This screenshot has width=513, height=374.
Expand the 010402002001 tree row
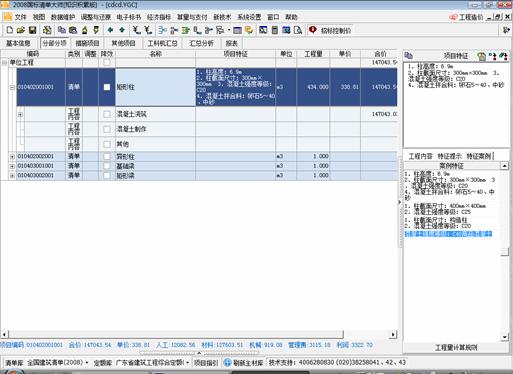click(x=12, y=156)
